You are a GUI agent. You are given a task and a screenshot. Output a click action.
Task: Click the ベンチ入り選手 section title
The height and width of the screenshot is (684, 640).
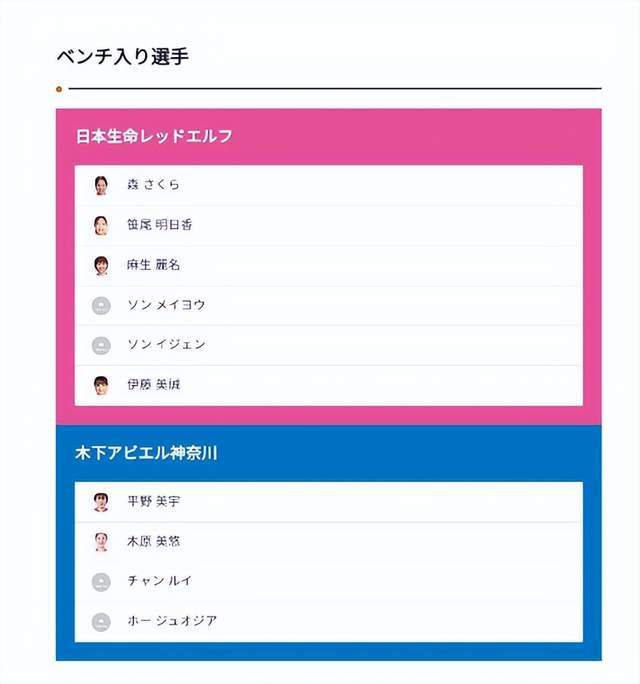(123, 57)
